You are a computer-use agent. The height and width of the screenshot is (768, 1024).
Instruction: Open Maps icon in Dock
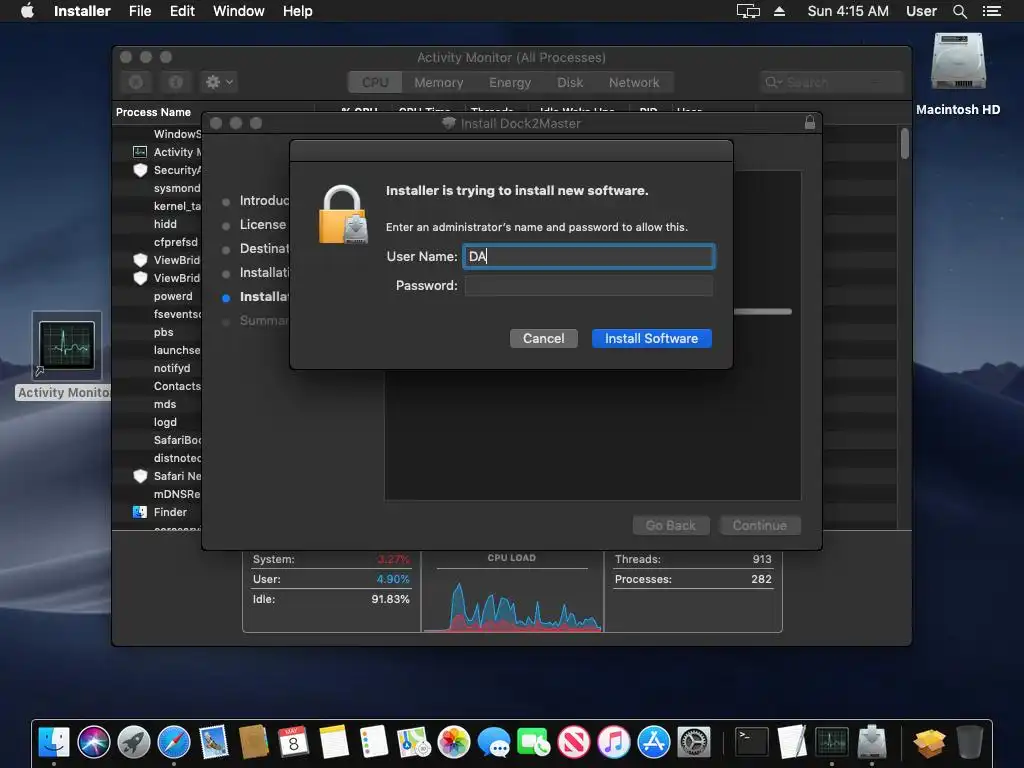(x=413, y=743)
